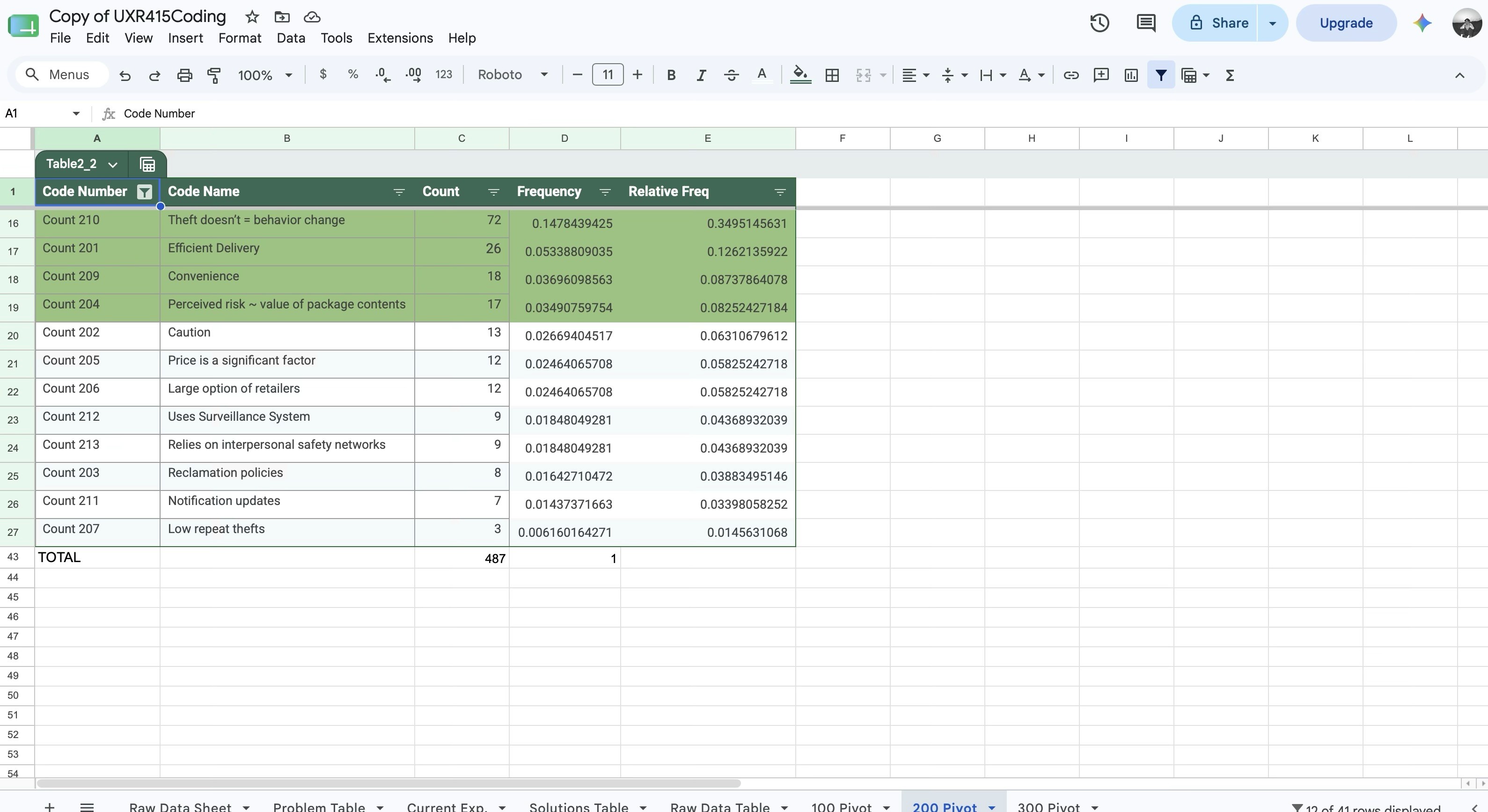Toggle the filter funnel in toolbar

pyautogui.click(x=1160, y=75)
